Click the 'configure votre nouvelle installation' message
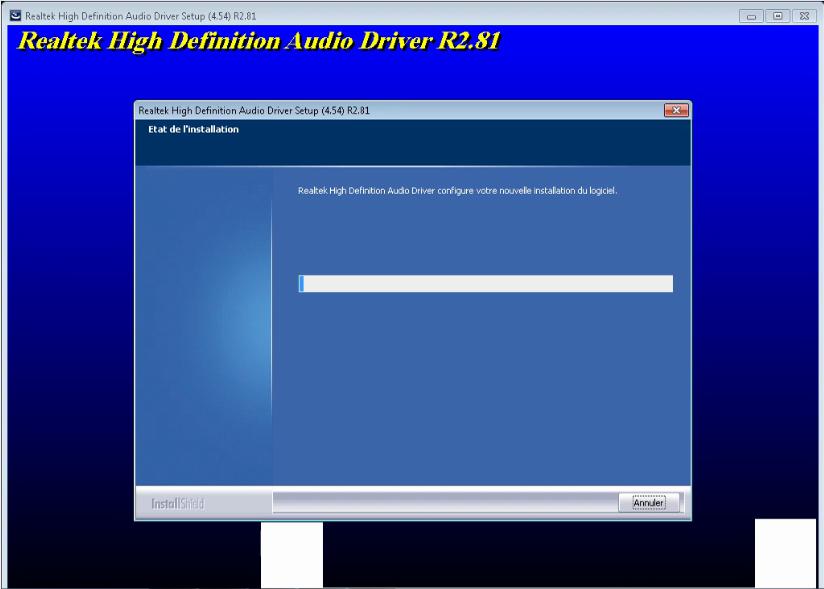Image resolution: width=824 pixels, height=589 pixels. pos(457,191)
